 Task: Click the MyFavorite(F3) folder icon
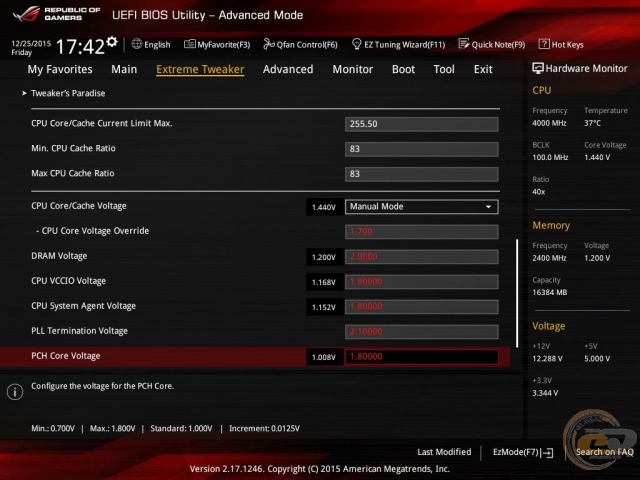pyautogui.click(x=189, y=44)
